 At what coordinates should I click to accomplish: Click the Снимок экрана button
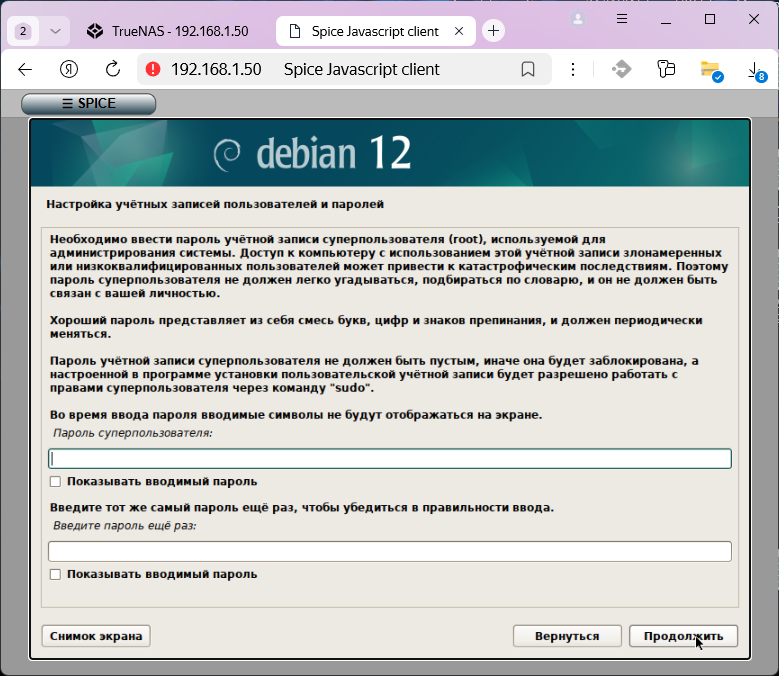[x=96, y=636]
